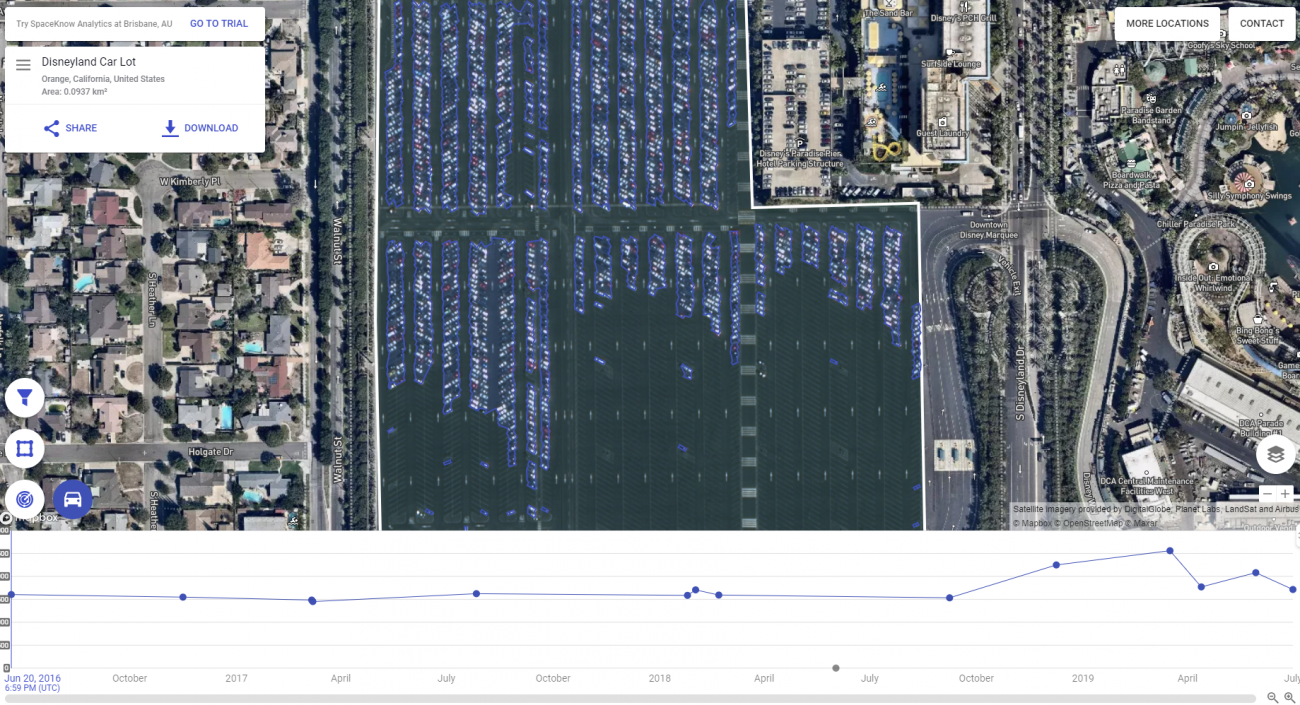The height and width of the screenshot is (705, 1300).
Task: Select the last data point at July 2019
Action: (x=1293, y=589)
